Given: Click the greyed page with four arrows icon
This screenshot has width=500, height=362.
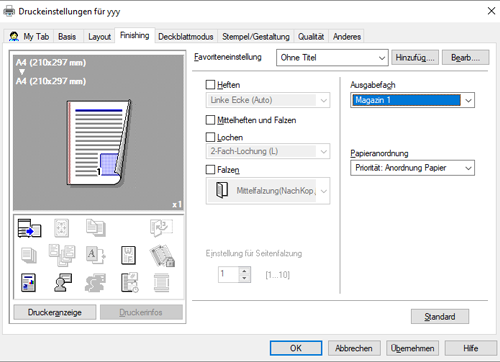Looking at the screenshot, I should pyautogui.click(x=62, y=228).
